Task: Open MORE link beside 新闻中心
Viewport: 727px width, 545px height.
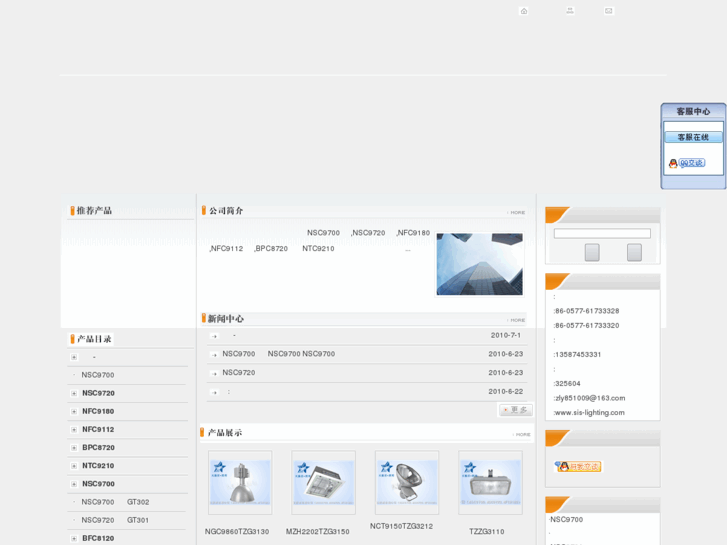Action: coord(517,320)
